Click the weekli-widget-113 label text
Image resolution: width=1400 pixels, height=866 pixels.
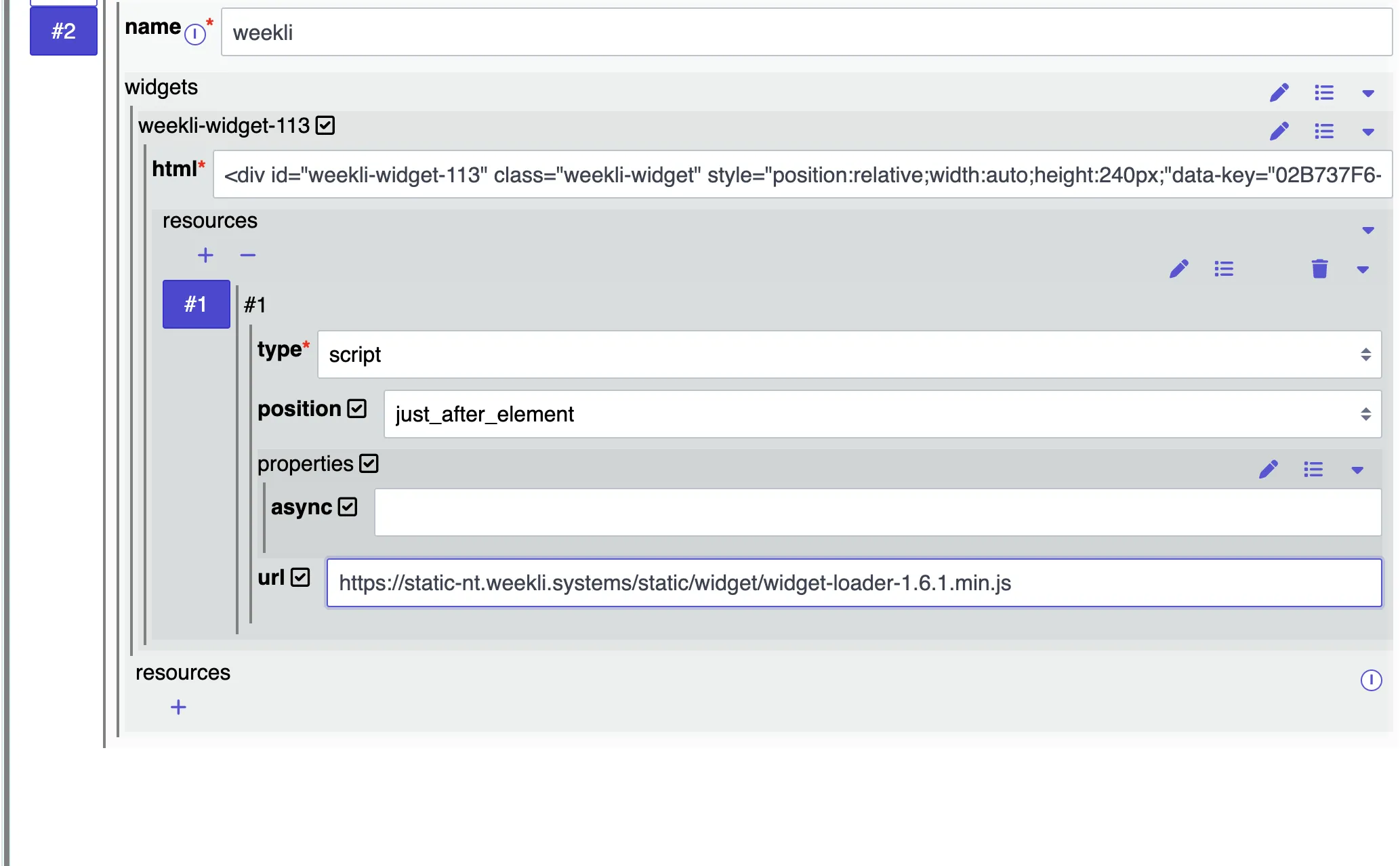[x=224, y=126]
